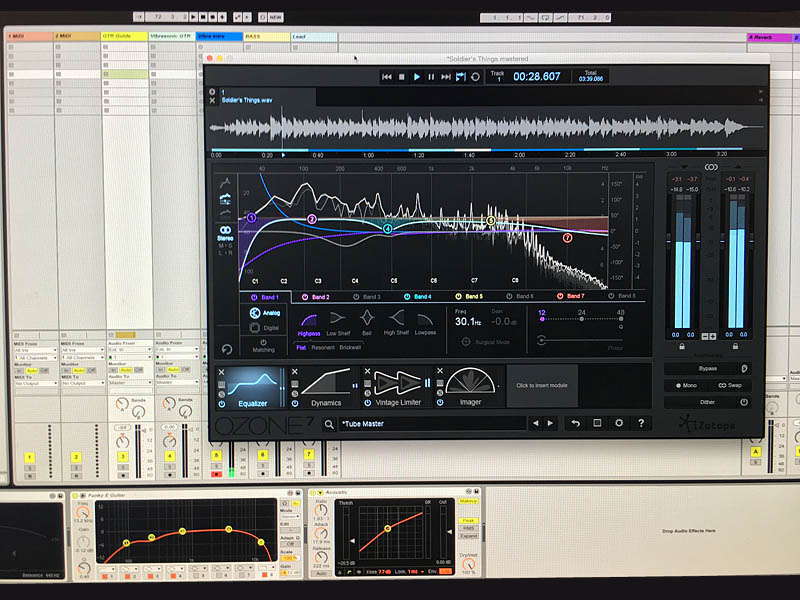
Task: Click the Ozone undo arrow
Action: pos(576,423)
